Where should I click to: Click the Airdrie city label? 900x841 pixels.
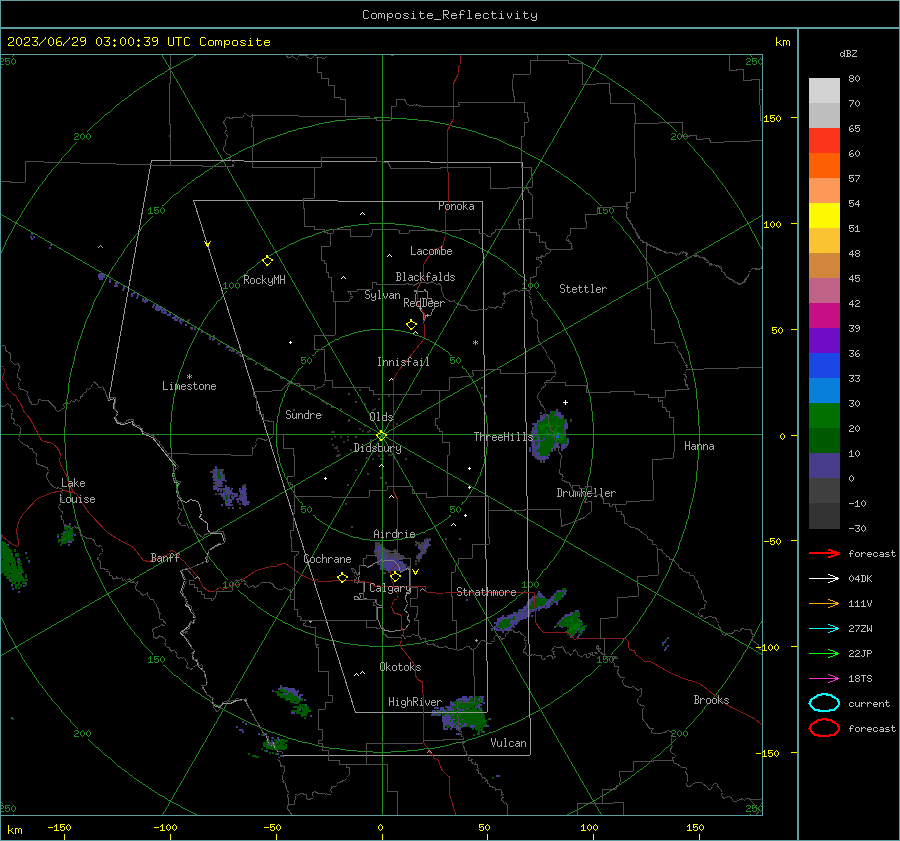coord(394,534)
